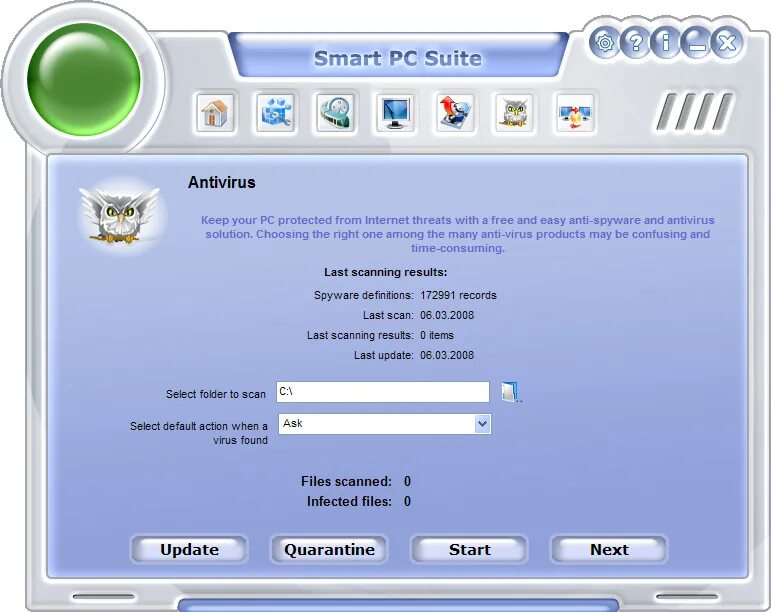Click into the scan folder path field
The width and height of the screenshot is (771, 612).
(x=383, y=392)
